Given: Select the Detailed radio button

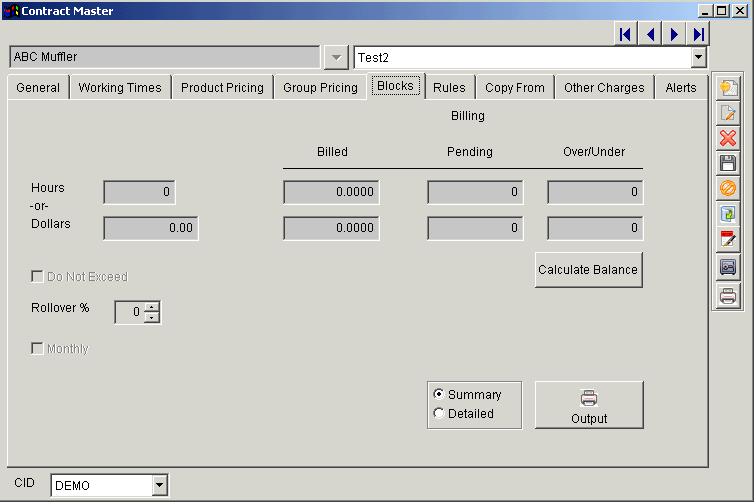Looking at the screenshot, I should (438, 414).
